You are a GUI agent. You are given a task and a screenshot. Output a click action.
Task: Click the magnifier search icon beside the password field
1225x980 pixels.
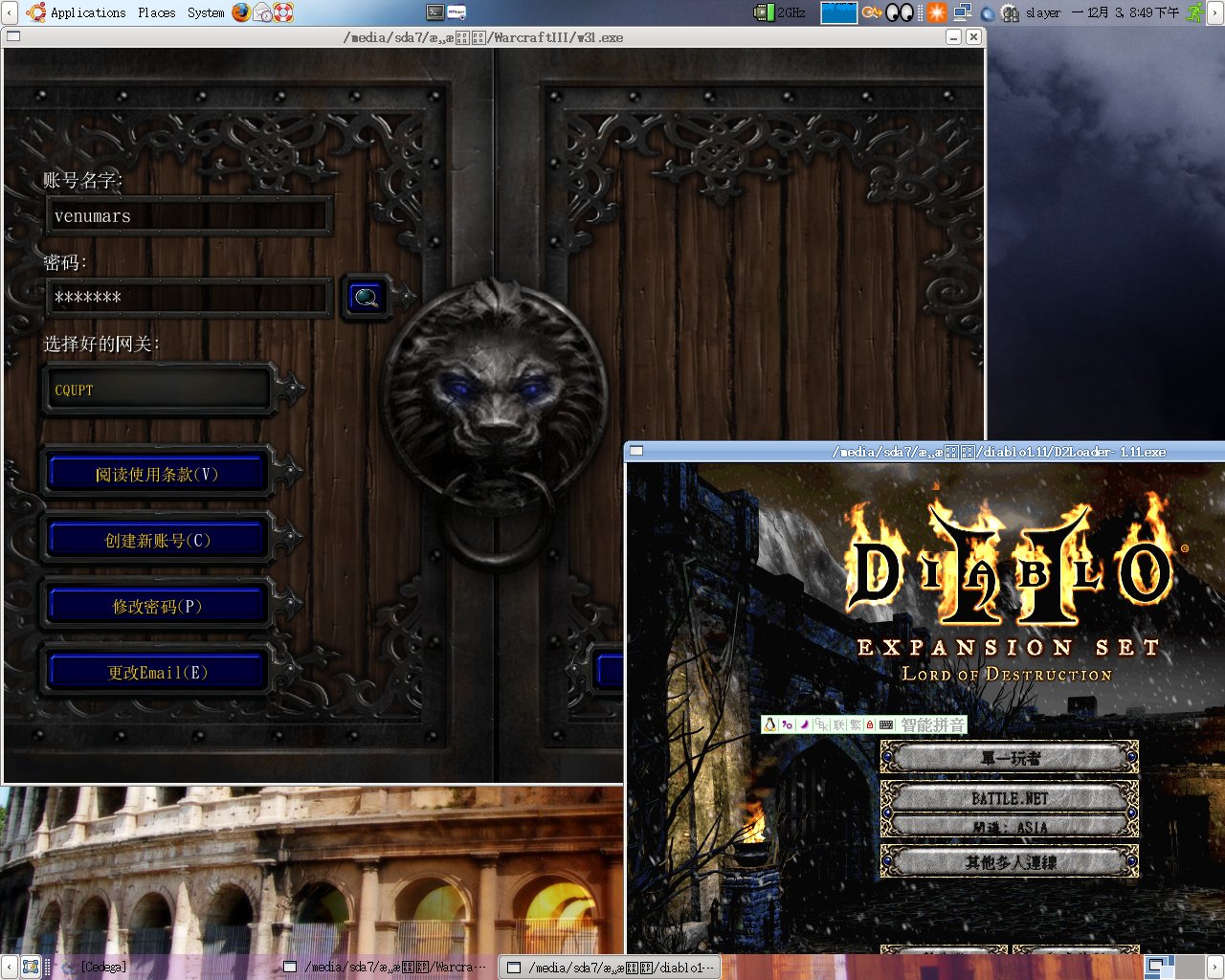(x=366, y=298)
